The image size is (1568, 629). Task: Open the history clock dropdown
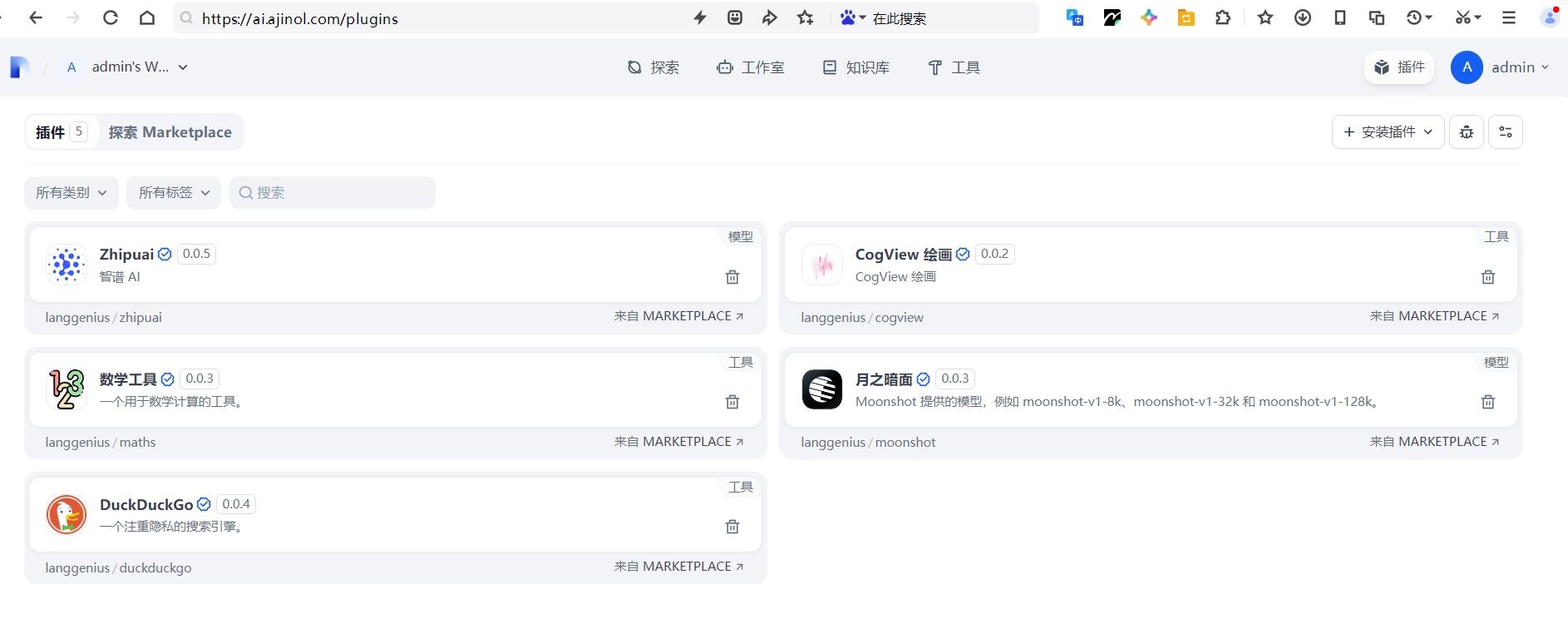1419,17
